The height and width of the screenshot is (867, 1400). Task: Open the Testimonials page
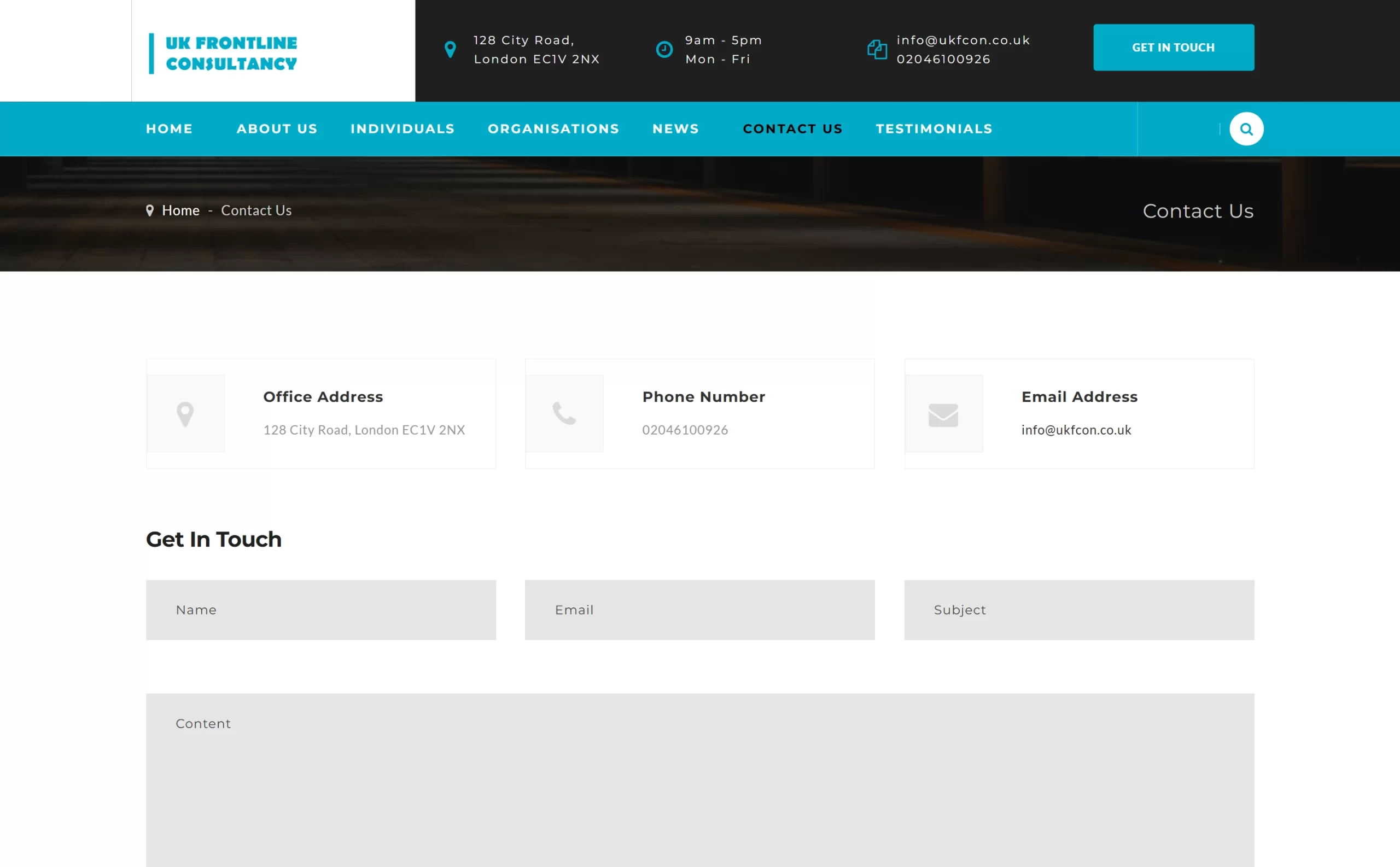(x=934, y=129)
